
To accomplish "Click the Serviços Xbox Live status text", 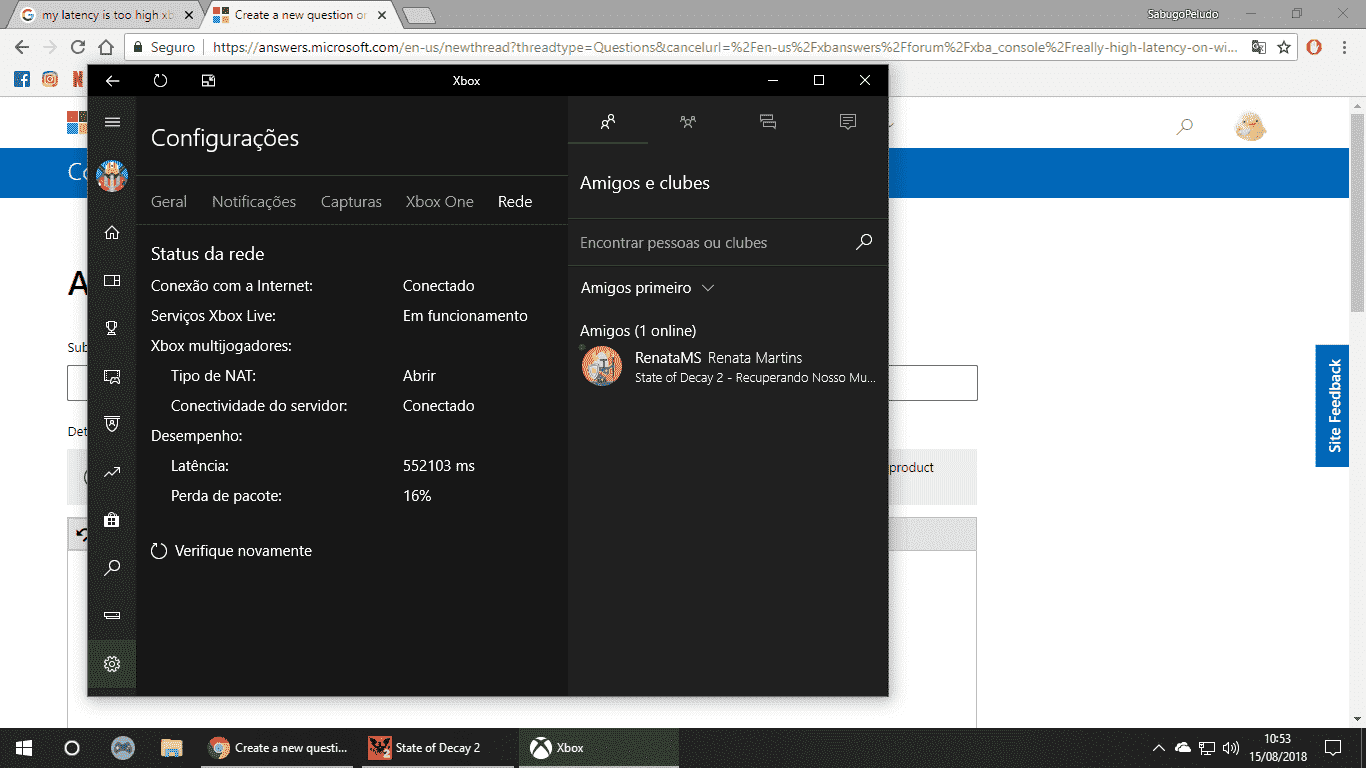I will 465,316.
